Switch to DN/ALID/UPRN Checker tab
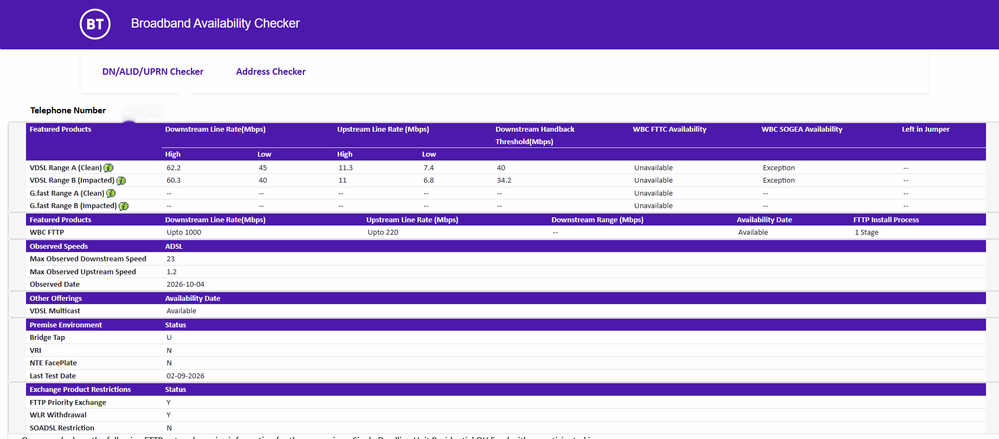The width and height of the screenshot is (999, 439). [153, 71]
